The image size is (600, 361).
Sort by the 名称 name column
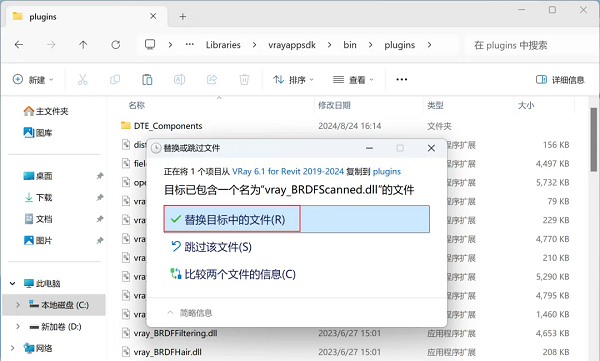tap(137, 105)
